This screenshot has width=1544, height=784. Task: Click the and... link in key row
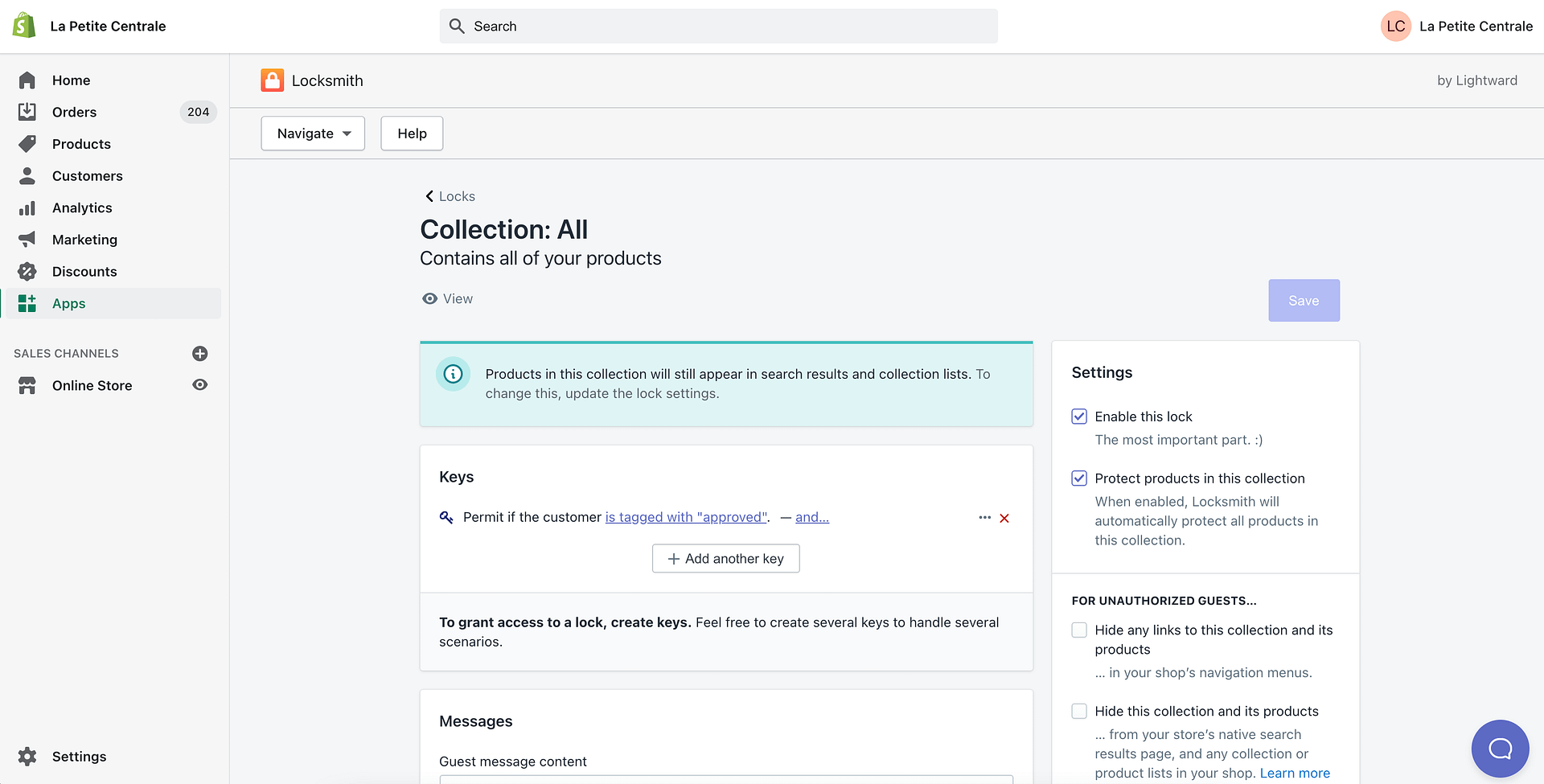pos(812,517)
